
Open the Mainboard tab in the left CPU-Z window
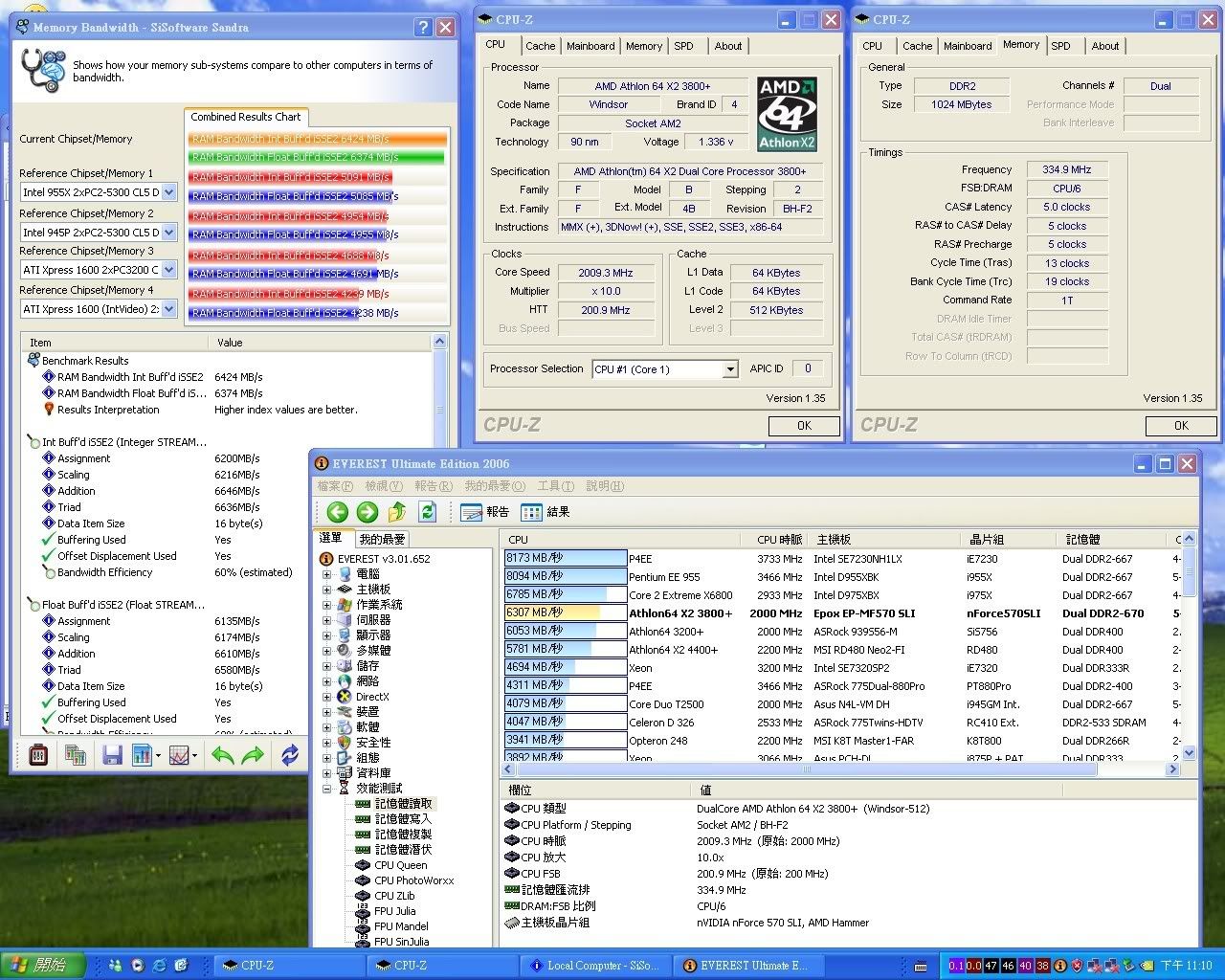pos(590,46)
